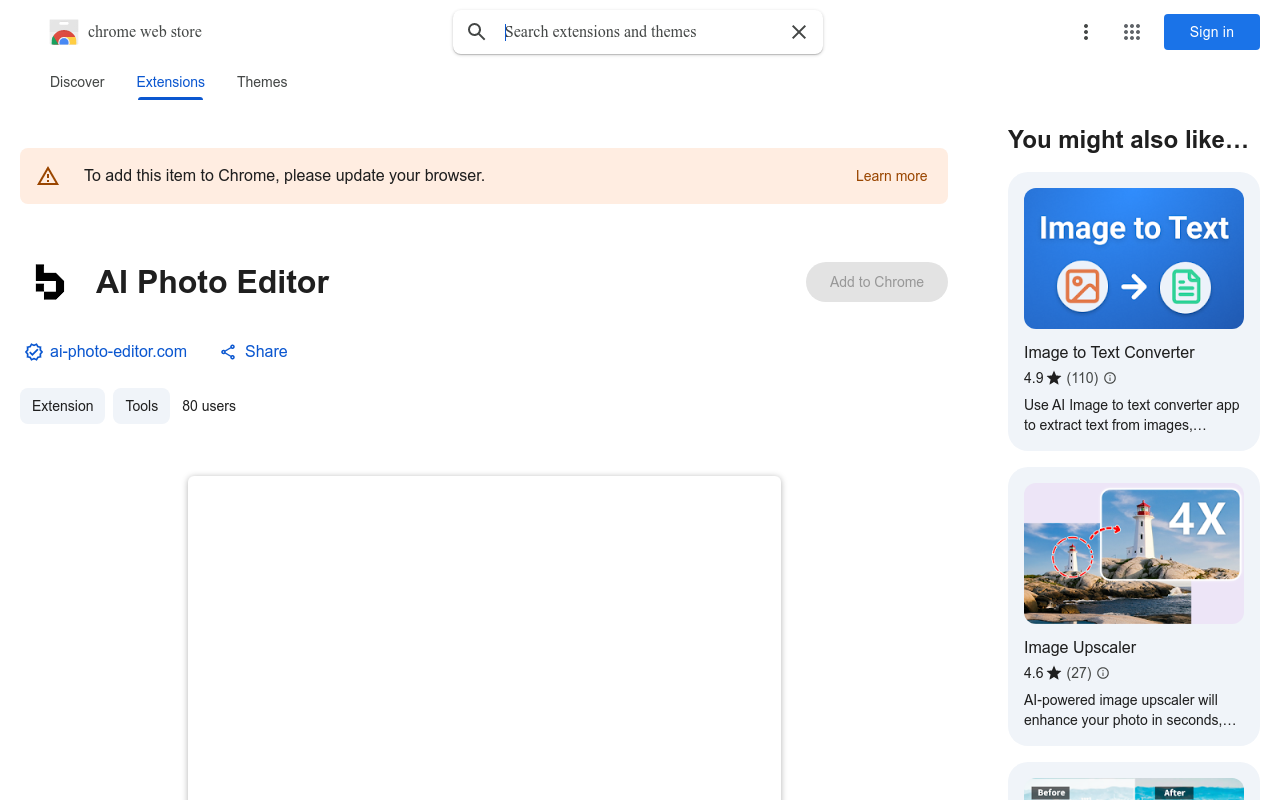Open the Image to Text thumbnail
The image size is (1280, 800).
[x=1134, y=259]
